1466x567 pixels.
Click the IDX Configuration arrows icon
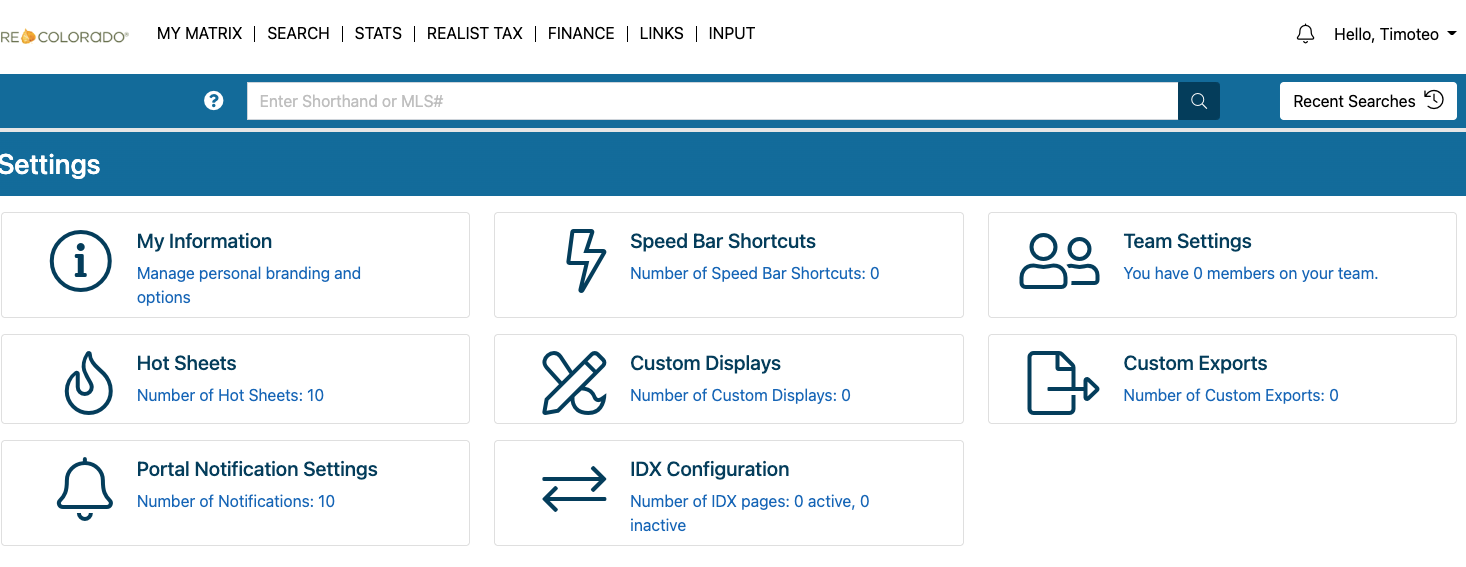[574, 489]
